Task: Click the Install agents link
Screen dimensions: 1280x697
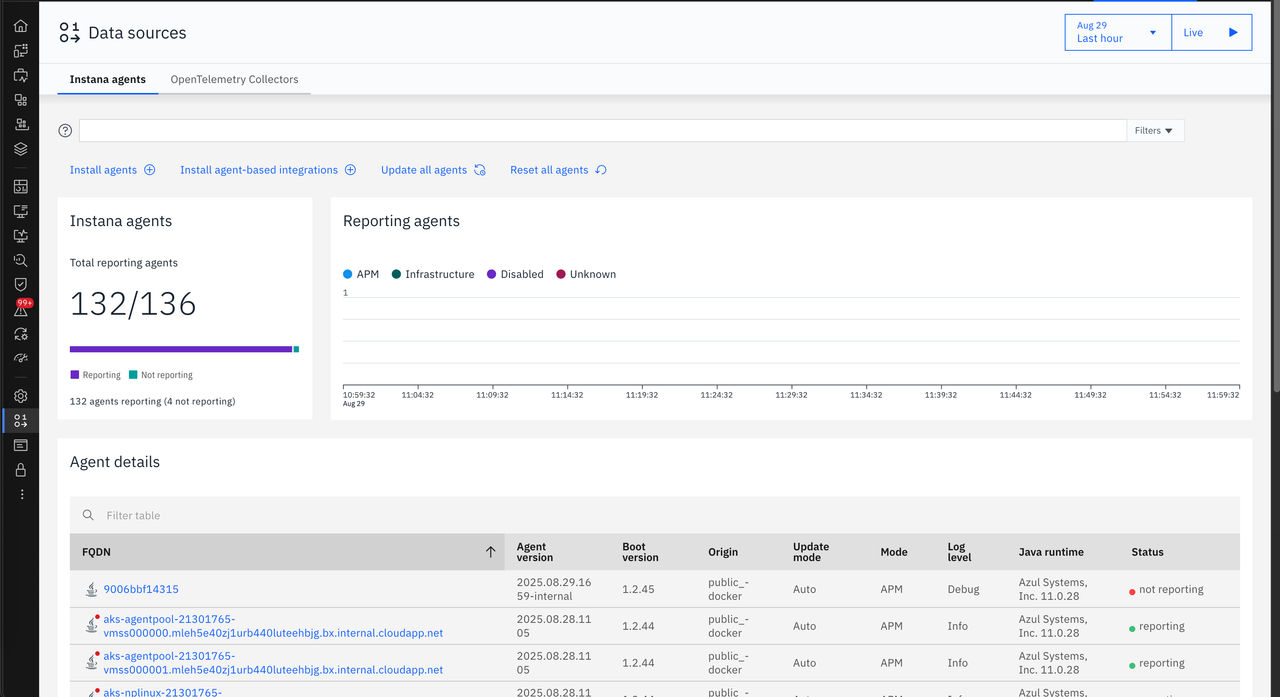Action: 103,170
